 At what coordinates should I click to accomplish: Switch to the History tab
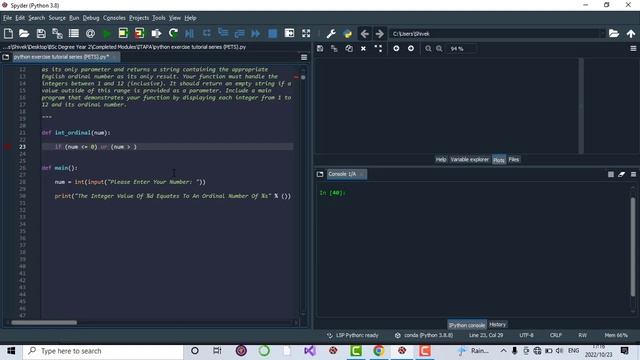[498, 324]
